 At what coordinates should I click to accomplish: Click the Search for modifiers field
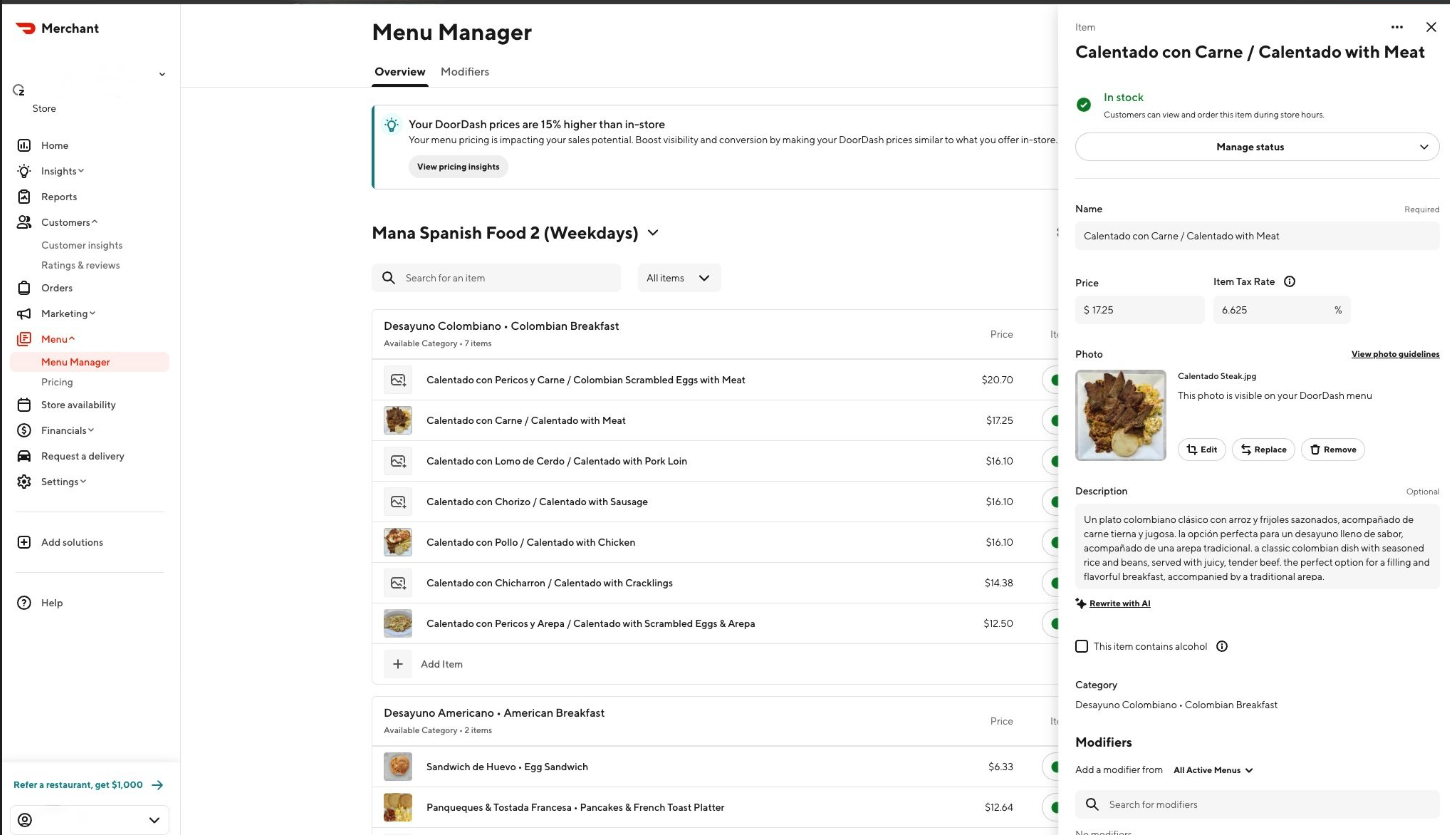[1257, 804]
